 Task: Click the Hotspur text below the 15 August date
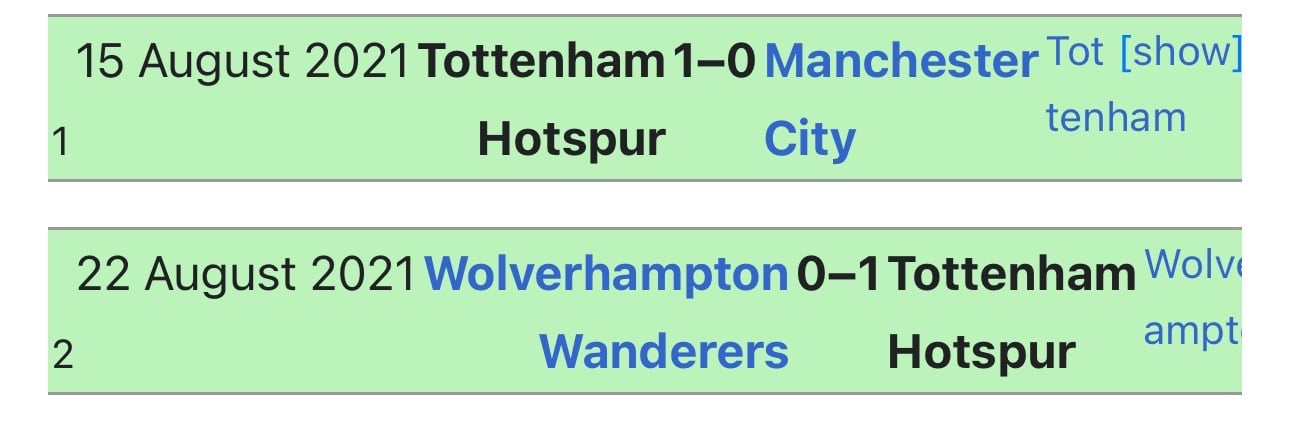coord(571,139)
